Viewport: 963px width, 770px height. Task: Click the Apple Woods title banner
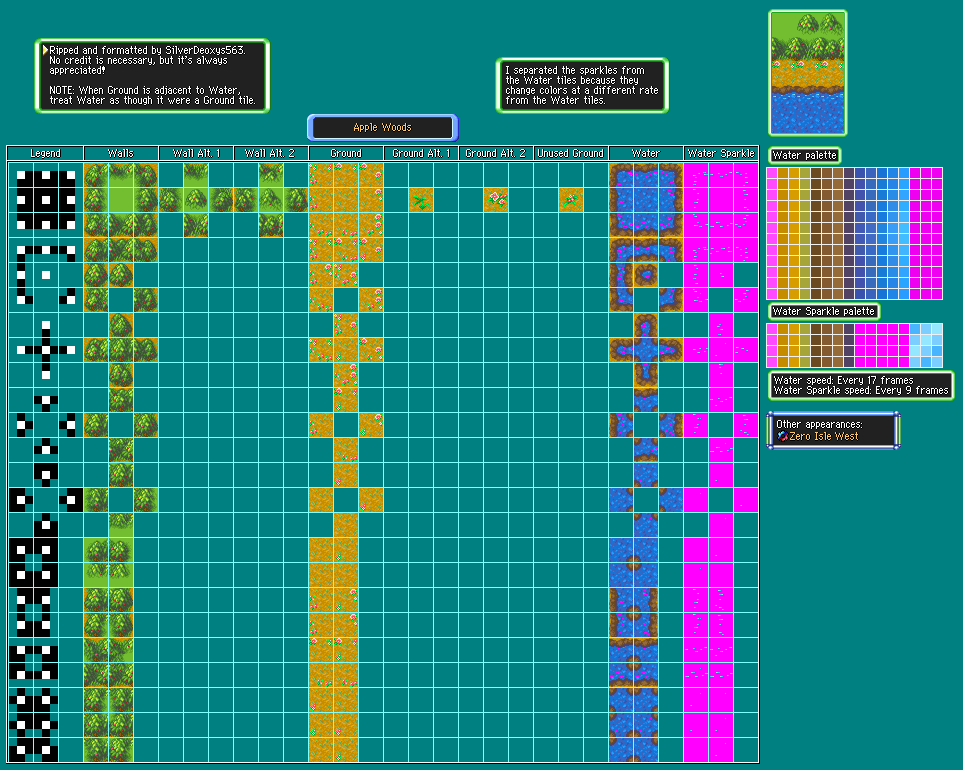(x=383, y=128)
